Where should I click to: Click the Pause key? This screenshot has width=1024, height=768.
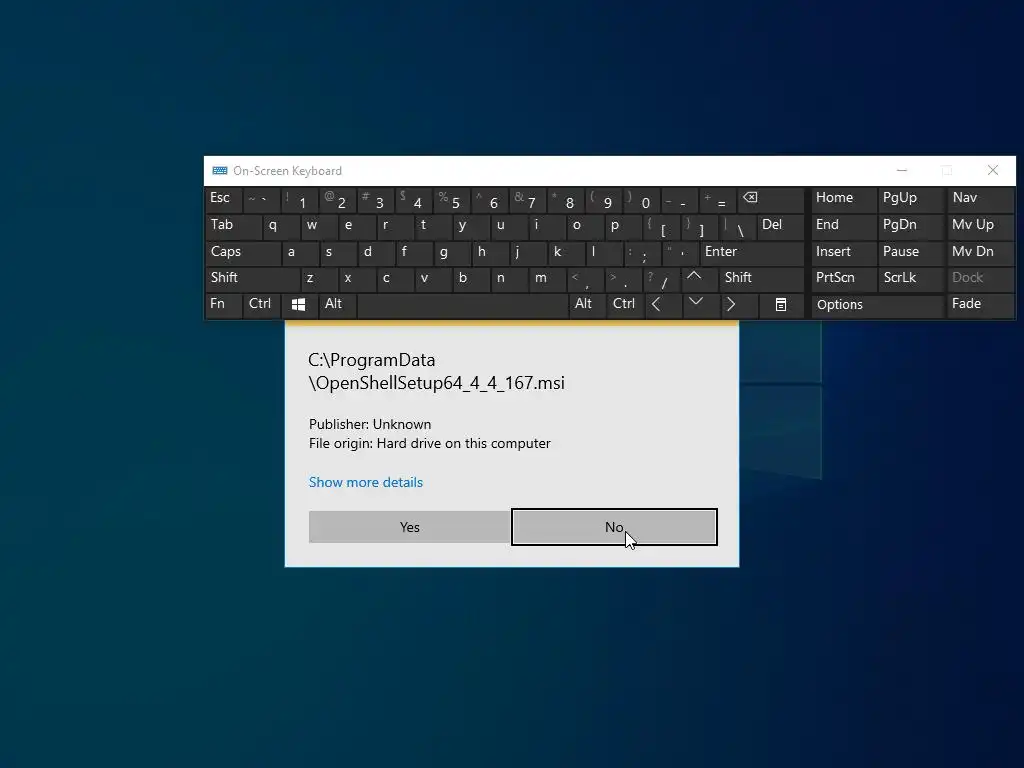(x=910, y=253)
